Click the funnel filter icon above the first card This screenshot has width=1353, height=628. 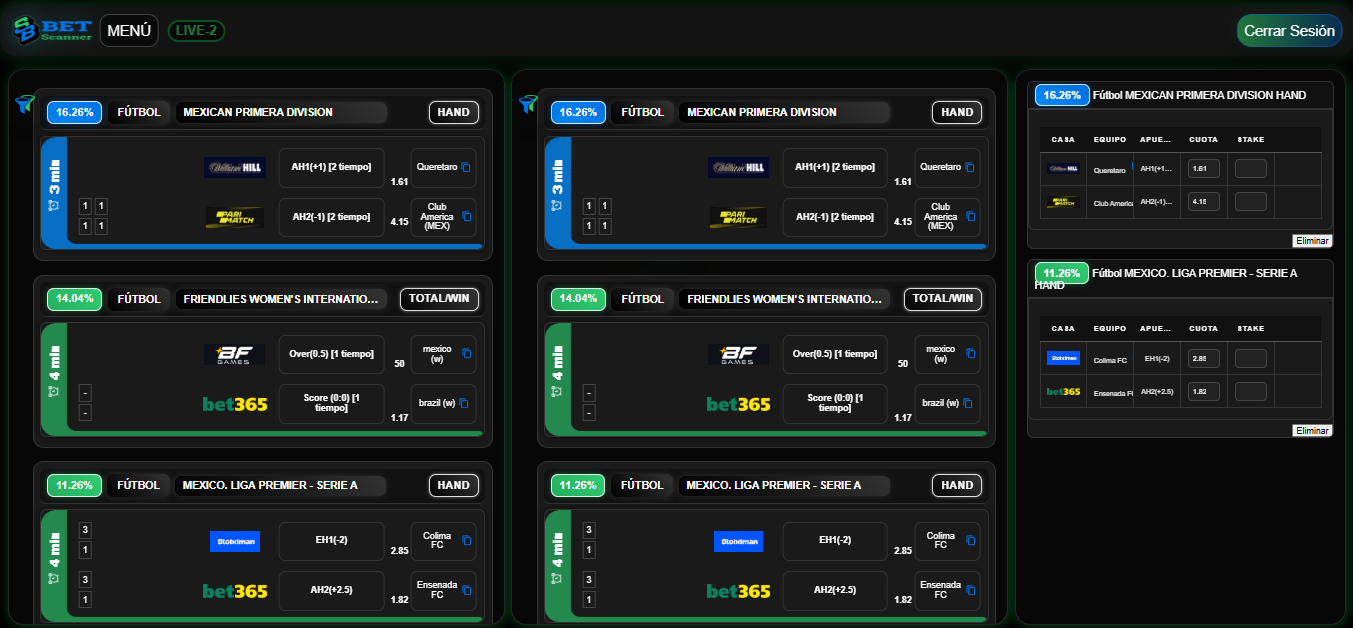pos(23,104)
